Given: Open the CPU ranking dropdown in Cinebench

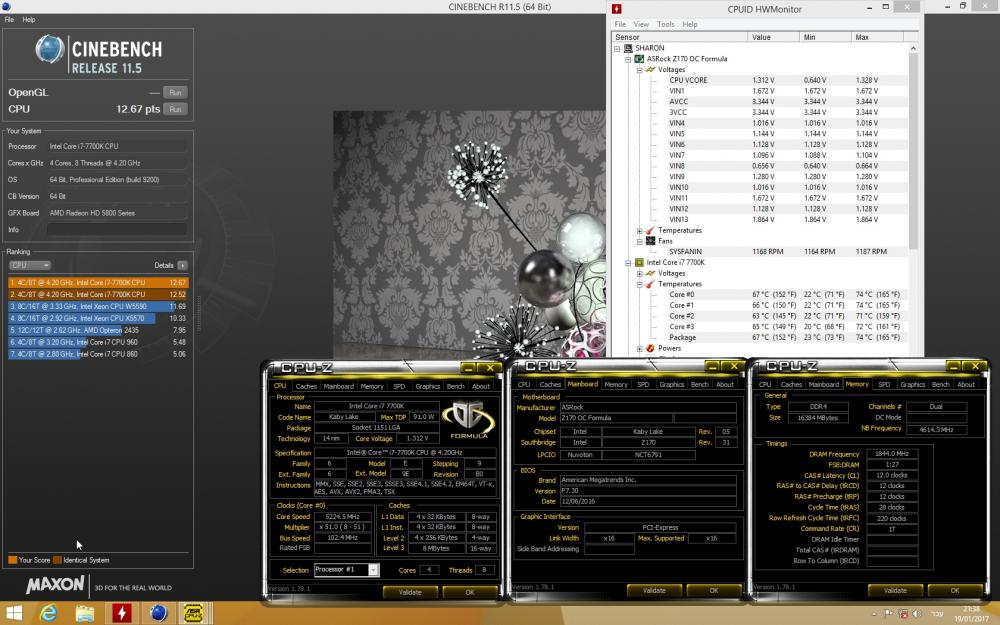Looking at the screenshot, I should [x=29, y=265].
